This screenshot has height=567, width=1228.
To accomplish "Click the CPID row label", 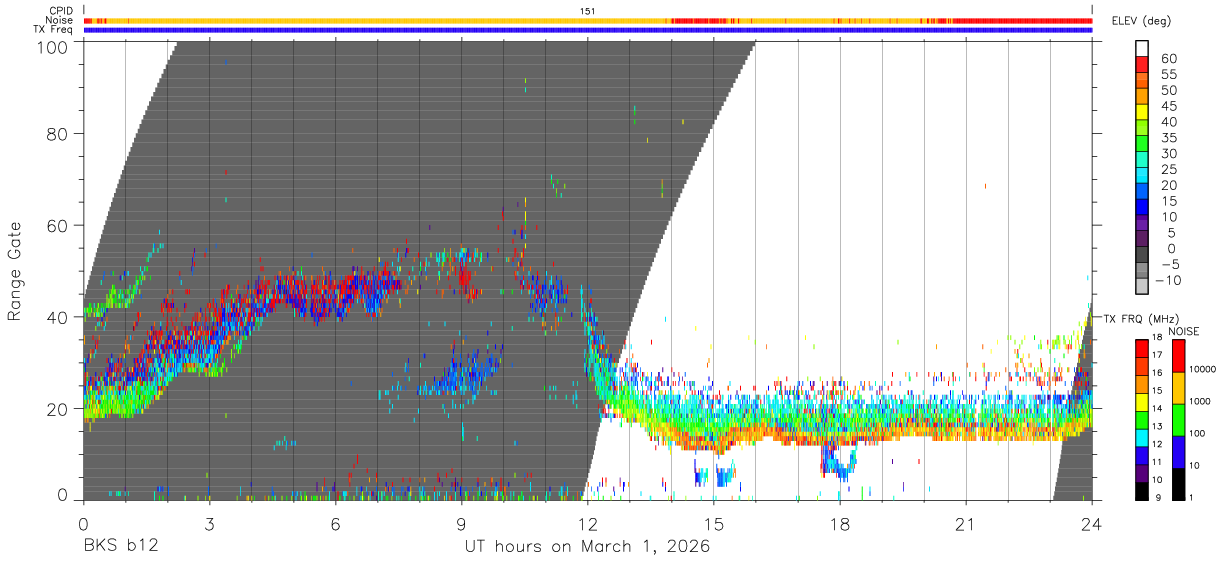I will pyautogui.click(x=61, y=11).
